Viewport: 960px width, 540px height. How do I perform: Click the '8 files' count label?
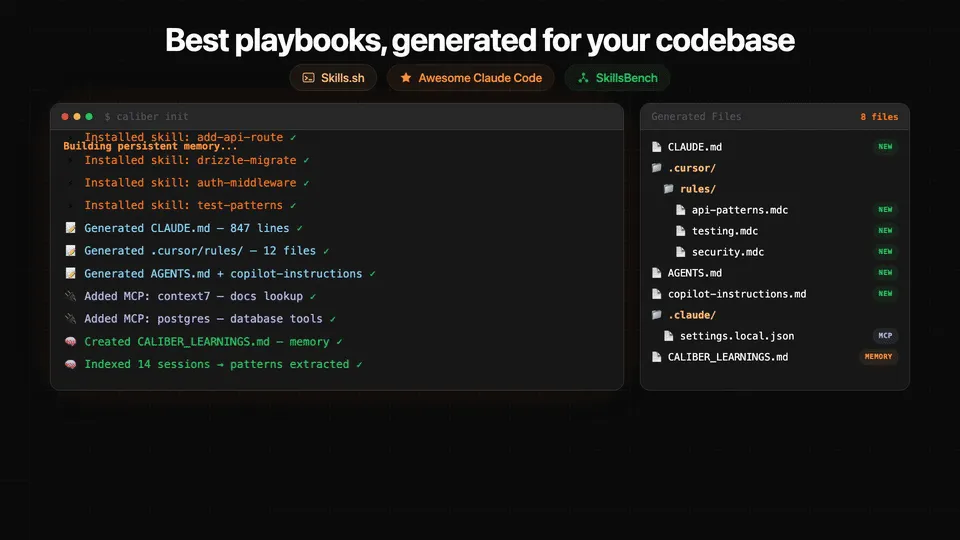[x=879, y=117]
